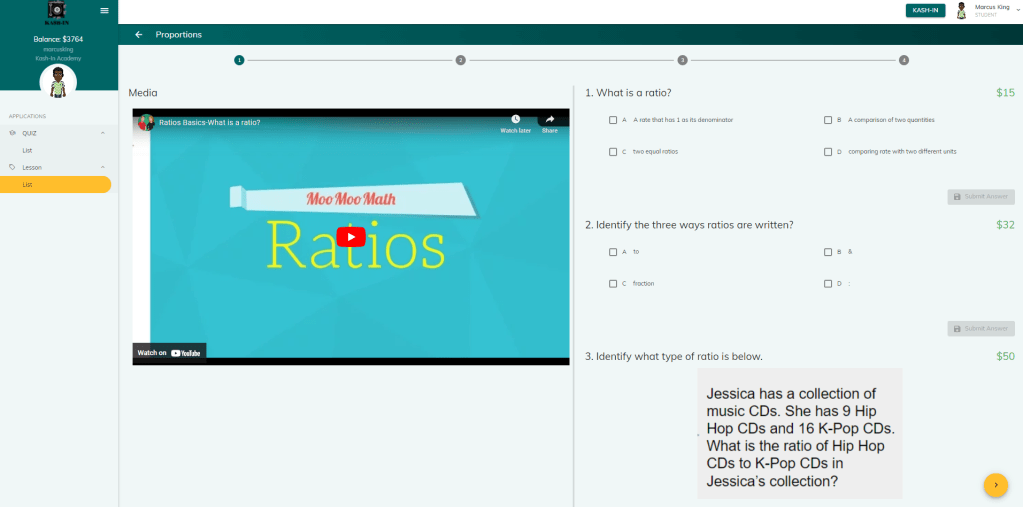Select the List item under QUIZ
1023x507 pixels.
(x=28, y=150)
